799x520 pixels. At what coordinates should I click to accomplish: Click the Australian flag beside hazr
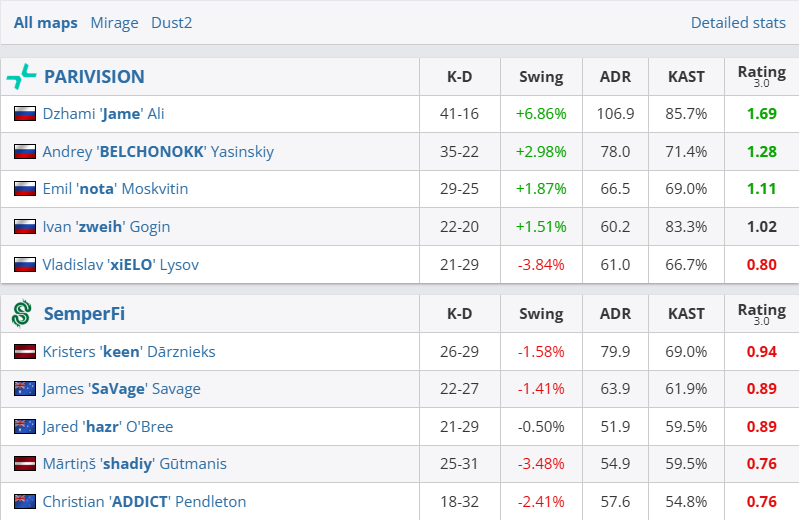[25, 427]
